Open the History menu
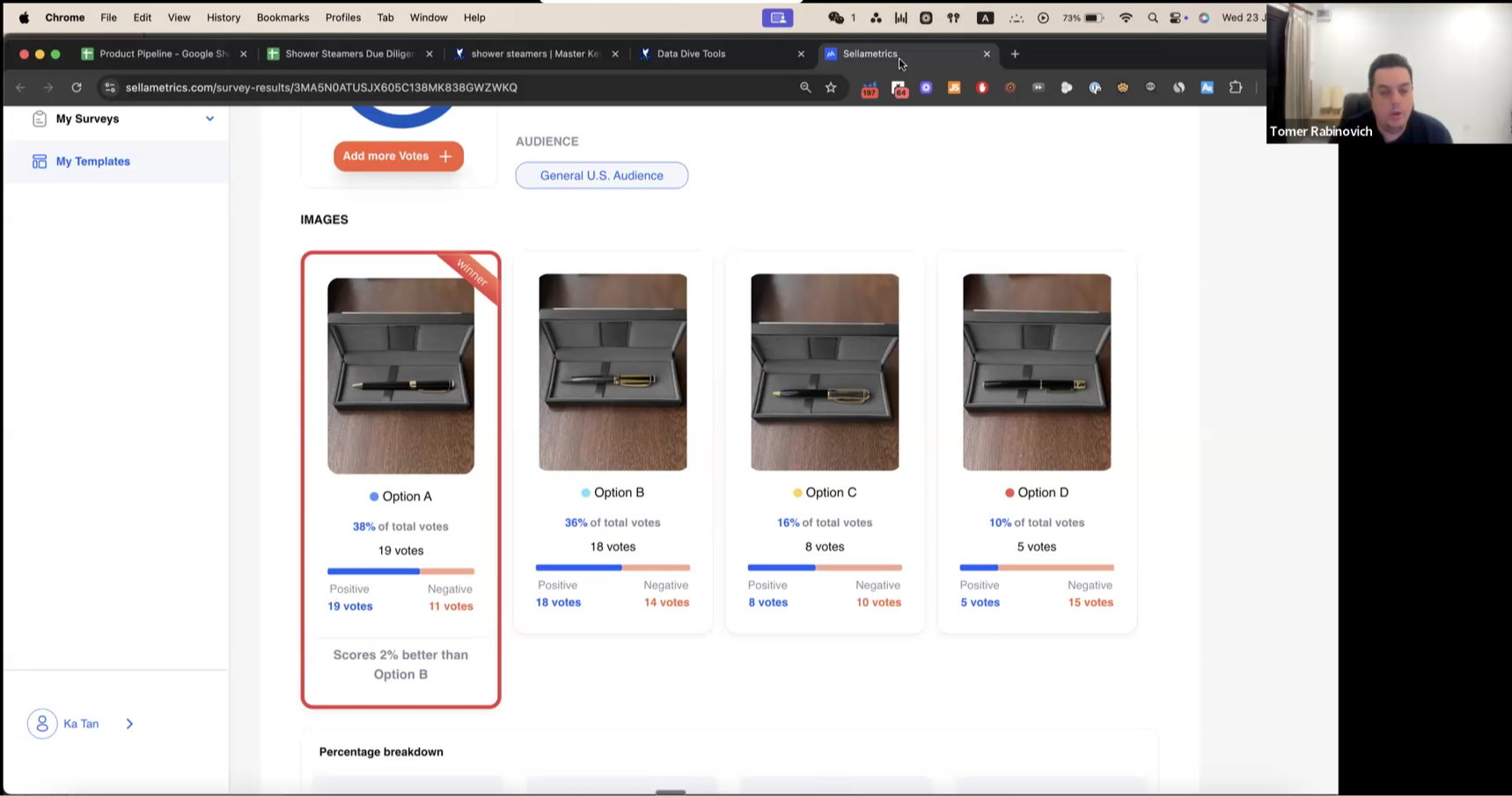Image resolution: width=1512 pixels, height=796 pixels. tap(224, 18)
